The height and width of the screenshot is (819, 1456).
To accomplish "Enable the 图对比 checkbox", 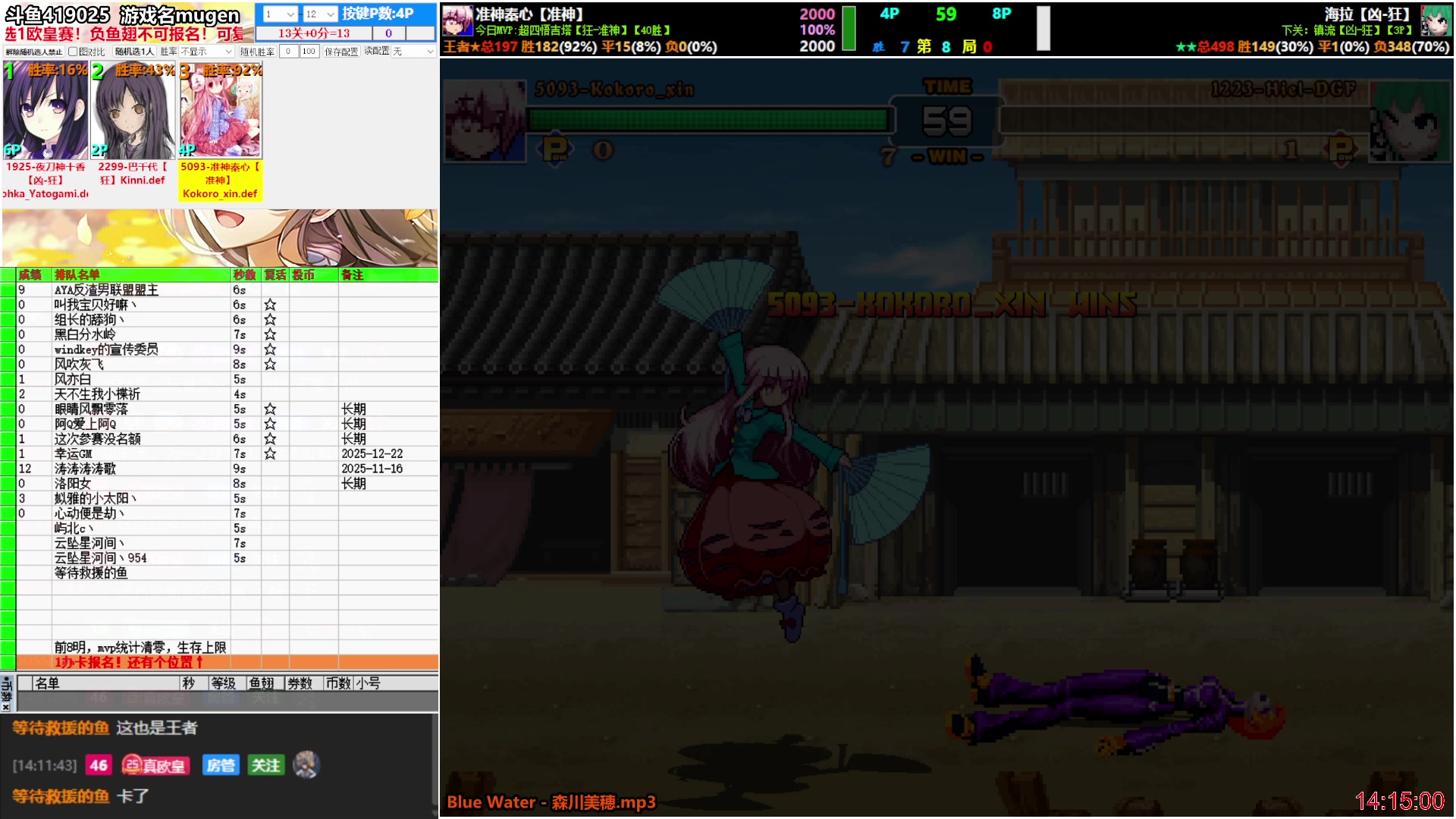I will (x=73, y=52).
